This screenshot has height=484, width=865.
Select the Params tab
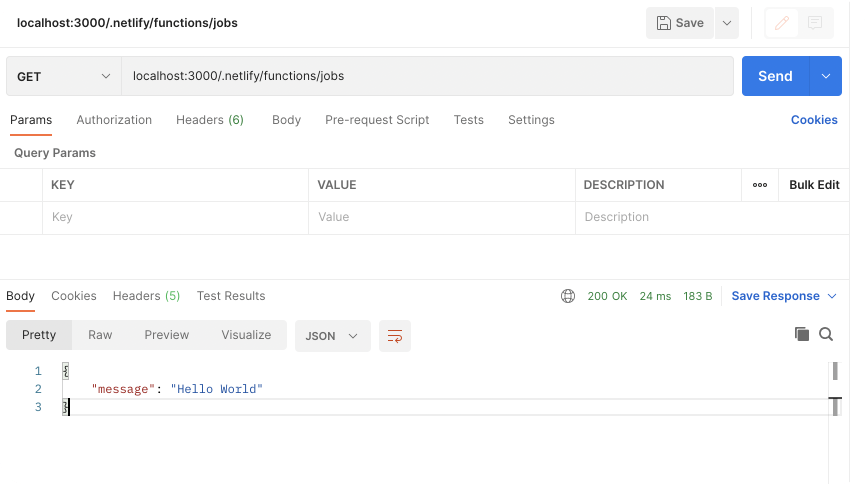coord(31,120)
